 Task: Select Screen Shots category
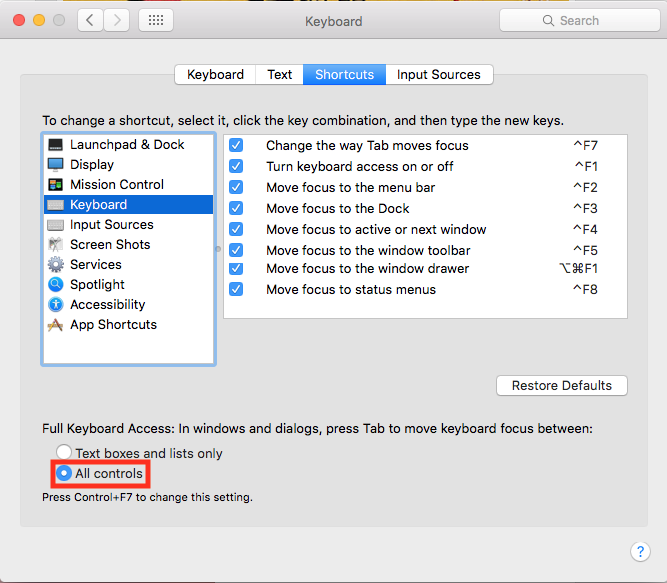click(x=128, y=245)
